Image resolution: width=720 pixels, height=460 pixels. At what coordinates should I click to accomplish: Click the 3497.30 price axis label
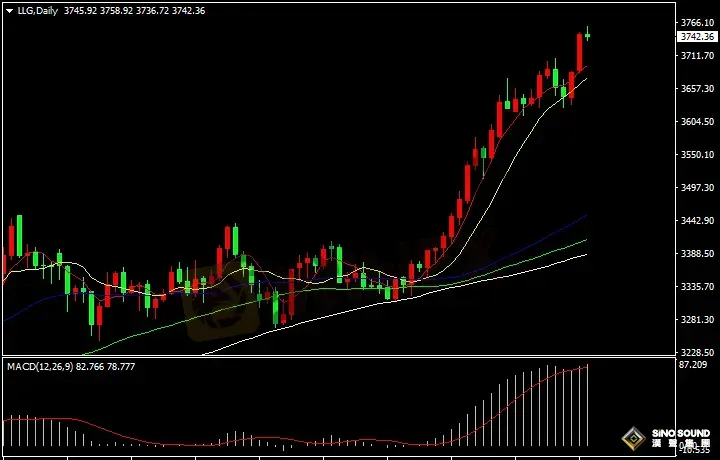coord(698,188)
